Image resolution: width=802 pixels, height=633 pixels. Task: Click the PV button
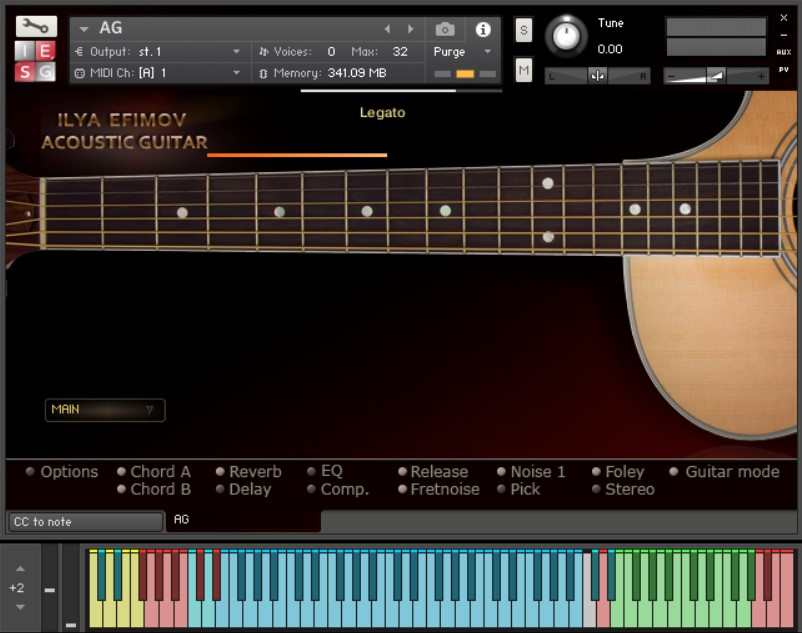(x=784, y=70)
